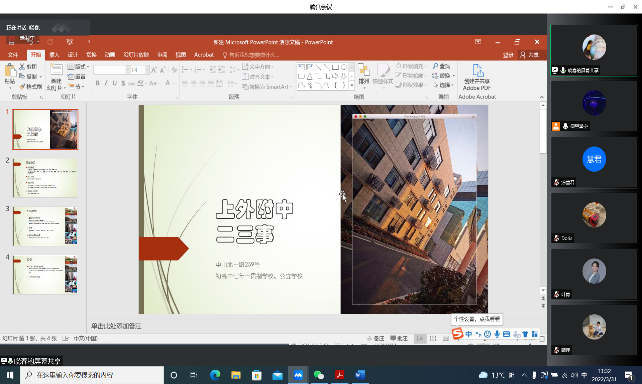
Task: Click the Redo icon in quick access toolbar
Action: coord(50,42)
